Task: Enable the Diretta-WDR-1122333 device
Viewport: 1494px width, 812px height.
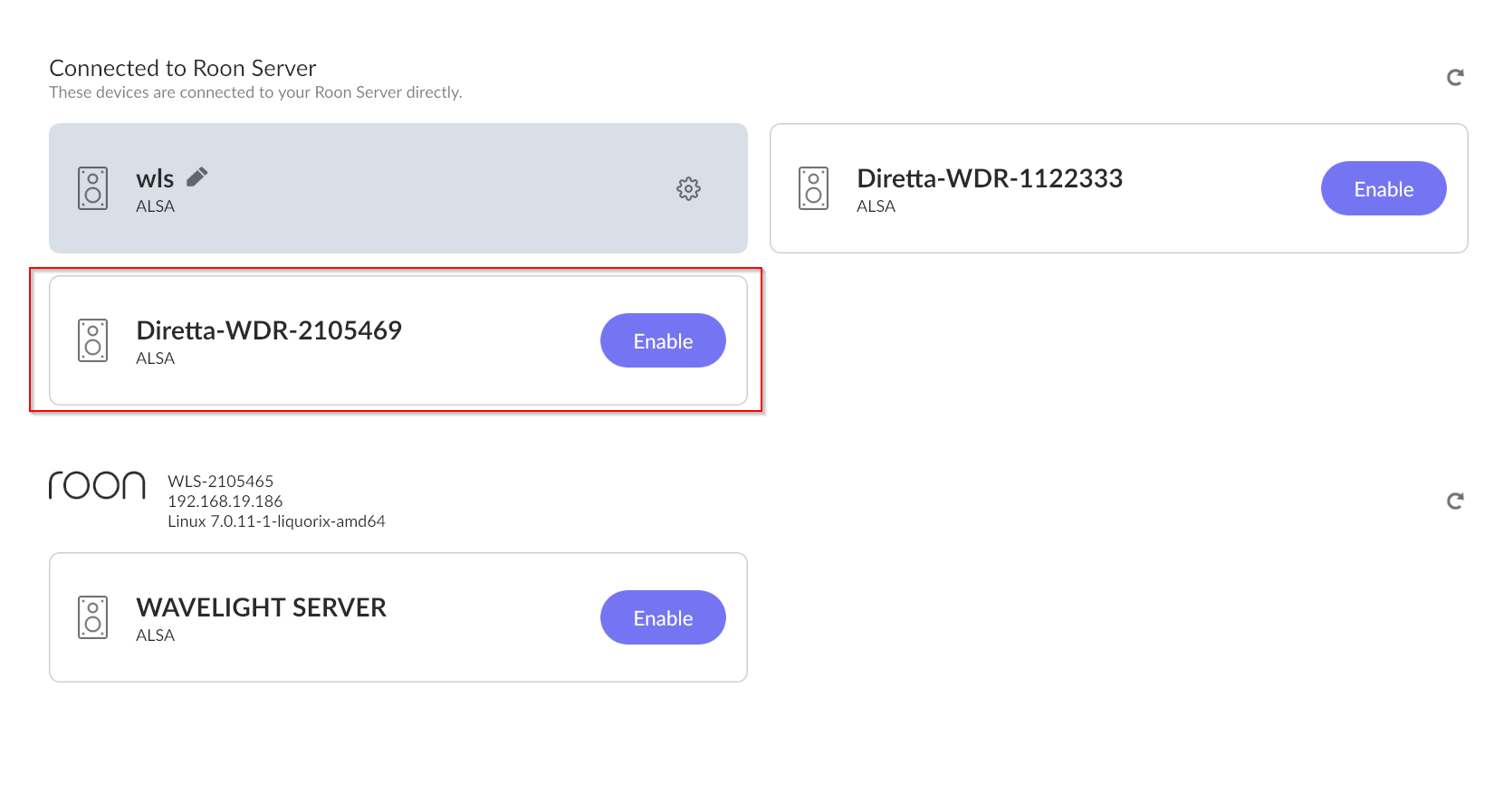Action: click(1384, 188)
